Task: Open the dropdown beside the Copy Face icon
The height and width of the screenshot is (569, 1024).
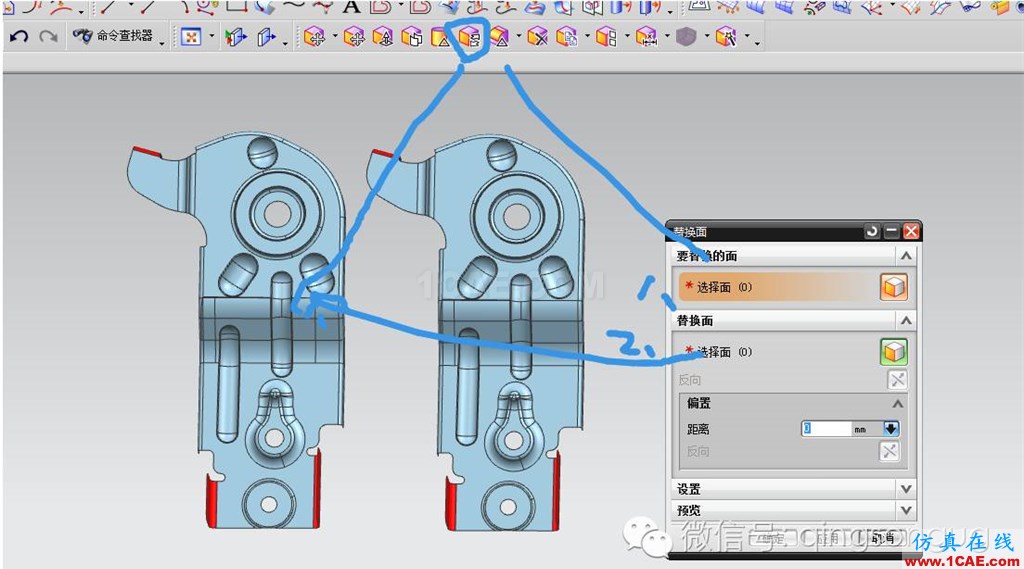Action: point(586,37)
